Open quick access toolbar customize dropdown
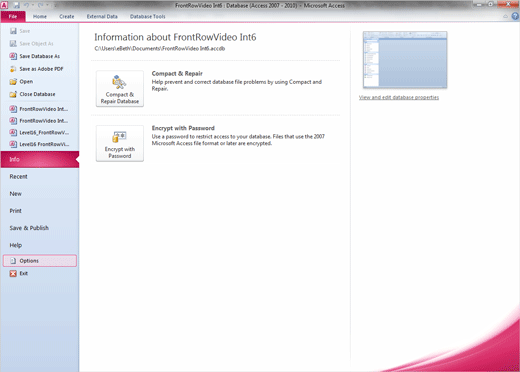 point(55,5)
